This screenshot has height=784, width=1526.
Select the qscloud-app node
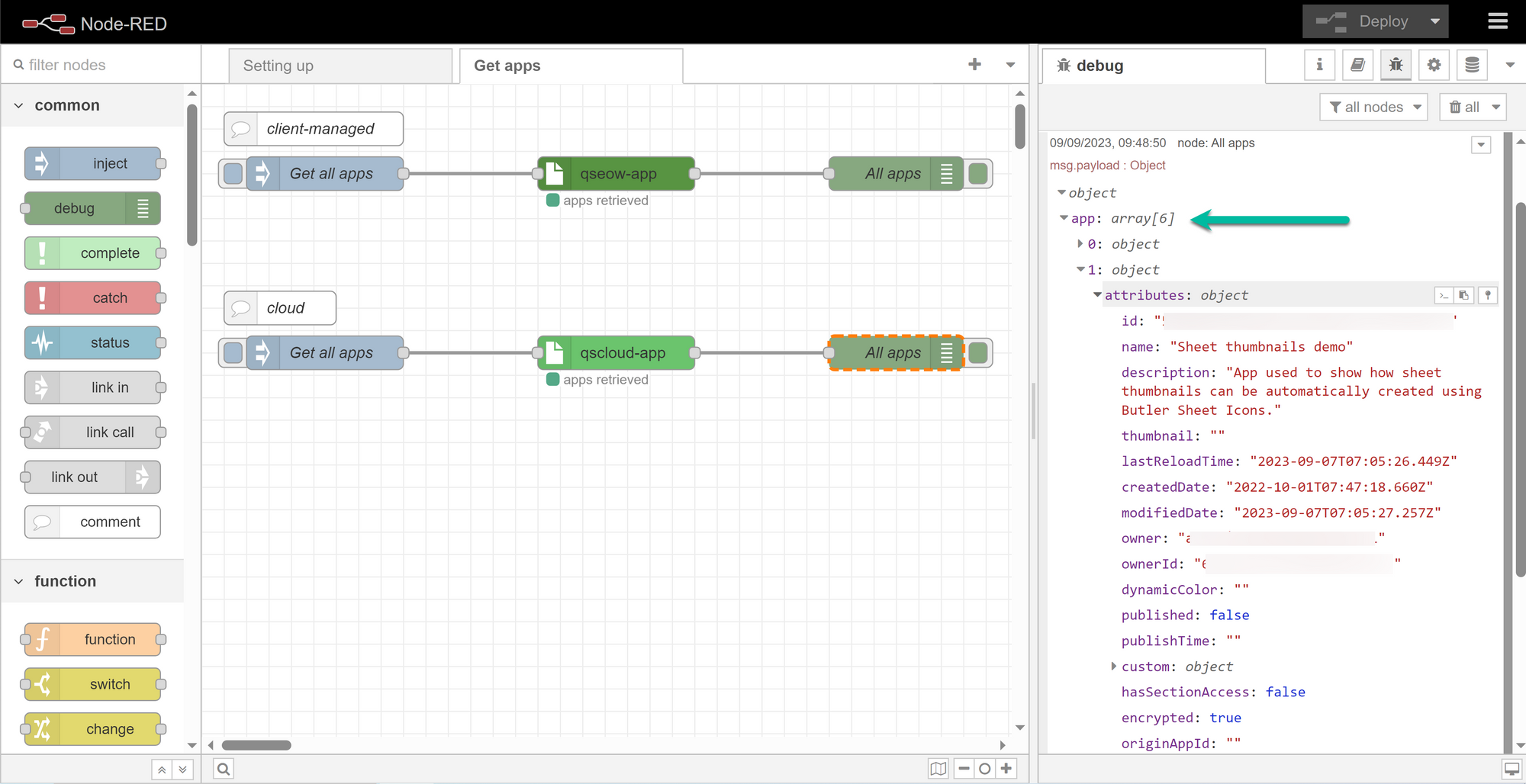pos(617,352)
